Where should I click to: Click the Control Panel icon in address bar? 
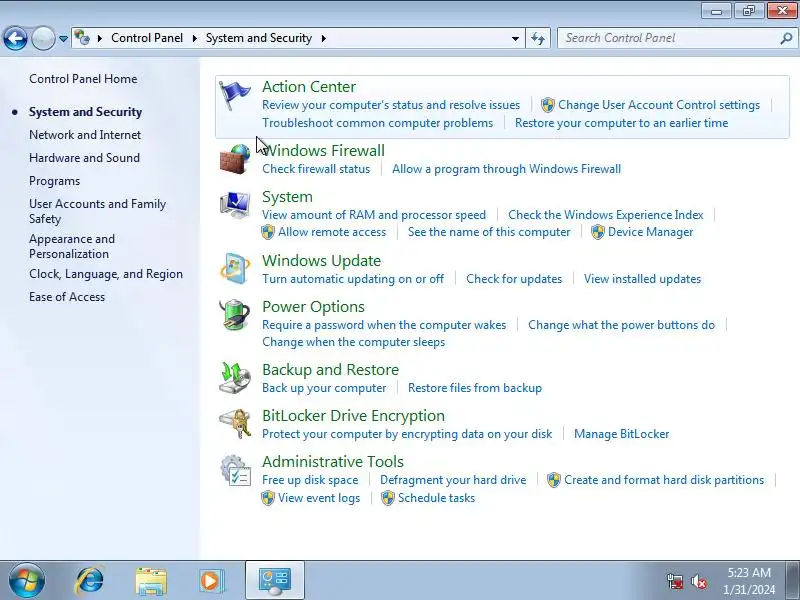pyautogui.click(x=82, y=38)
